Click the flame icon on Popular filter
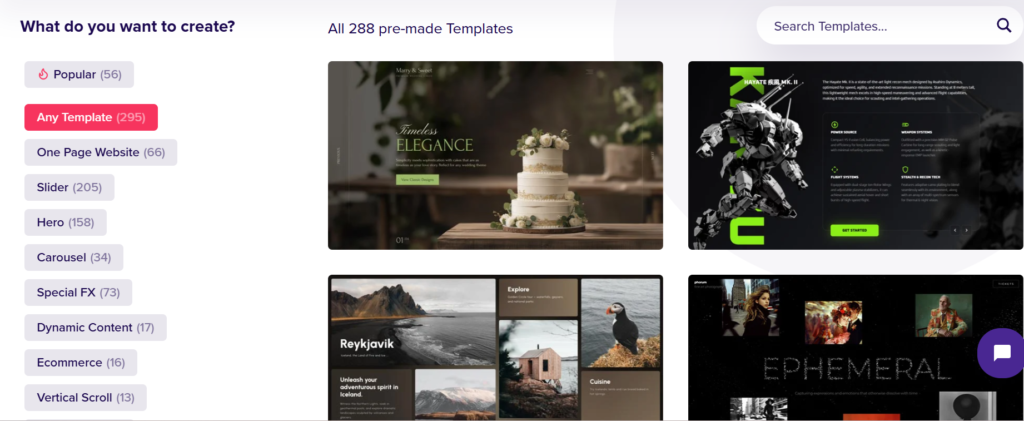The width and height of the screenshot is (1024, 421). click(x=43, y=74)
